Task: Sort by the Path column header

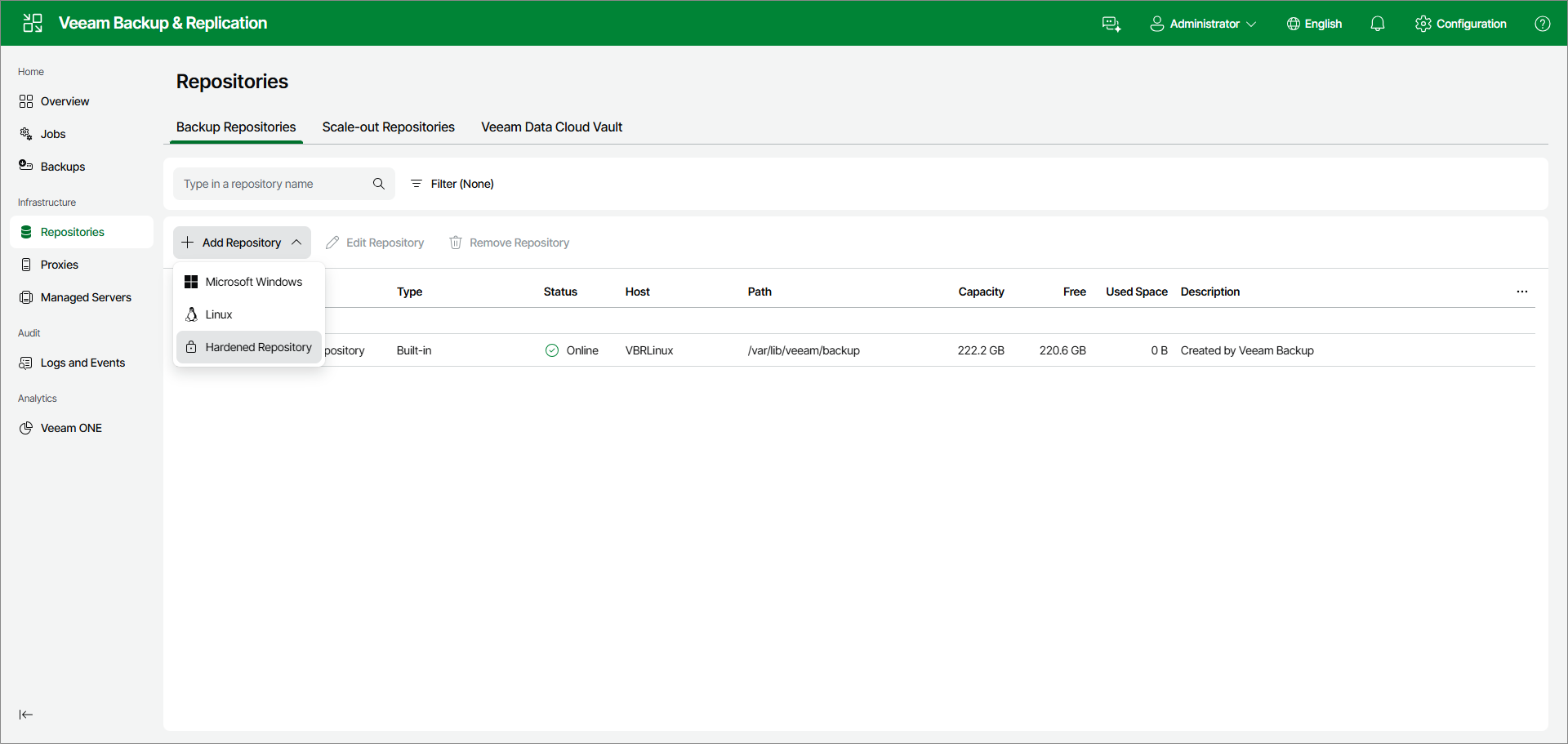Action: click(759, 292)
